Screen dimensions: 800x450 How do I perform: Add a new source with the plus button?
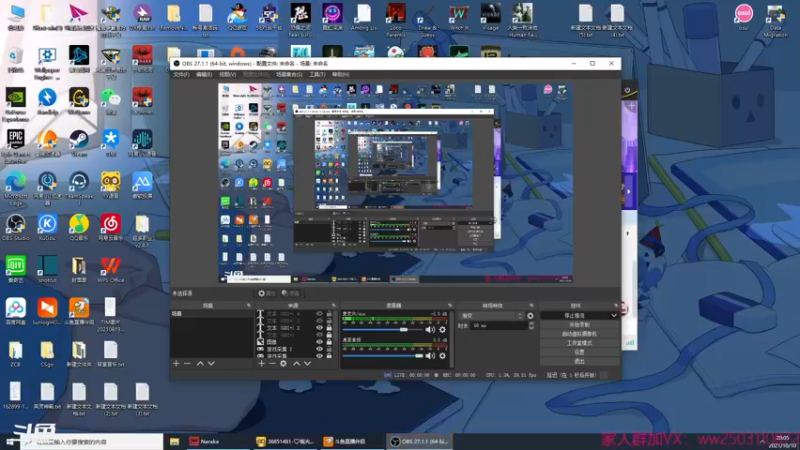pos(261,363)
